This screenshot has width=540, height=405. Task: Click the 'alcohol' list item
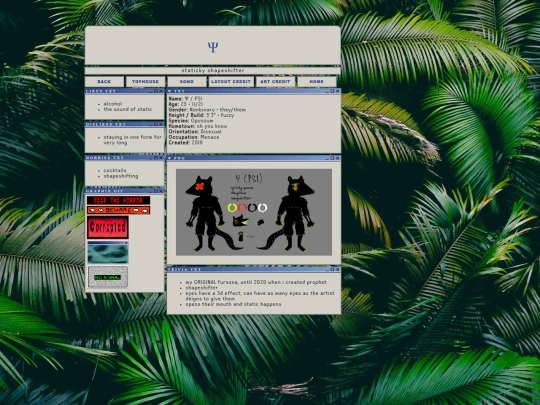[113, 104]
